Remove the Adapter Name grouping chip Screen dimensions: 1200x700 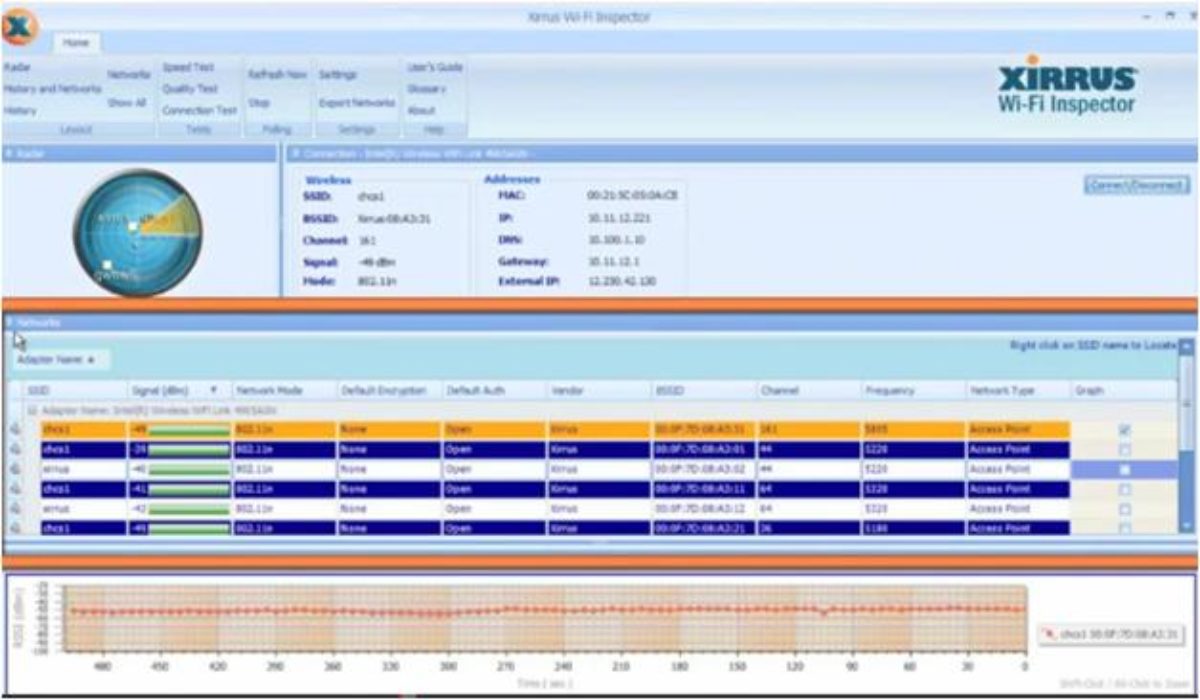(x=62, y=358)
